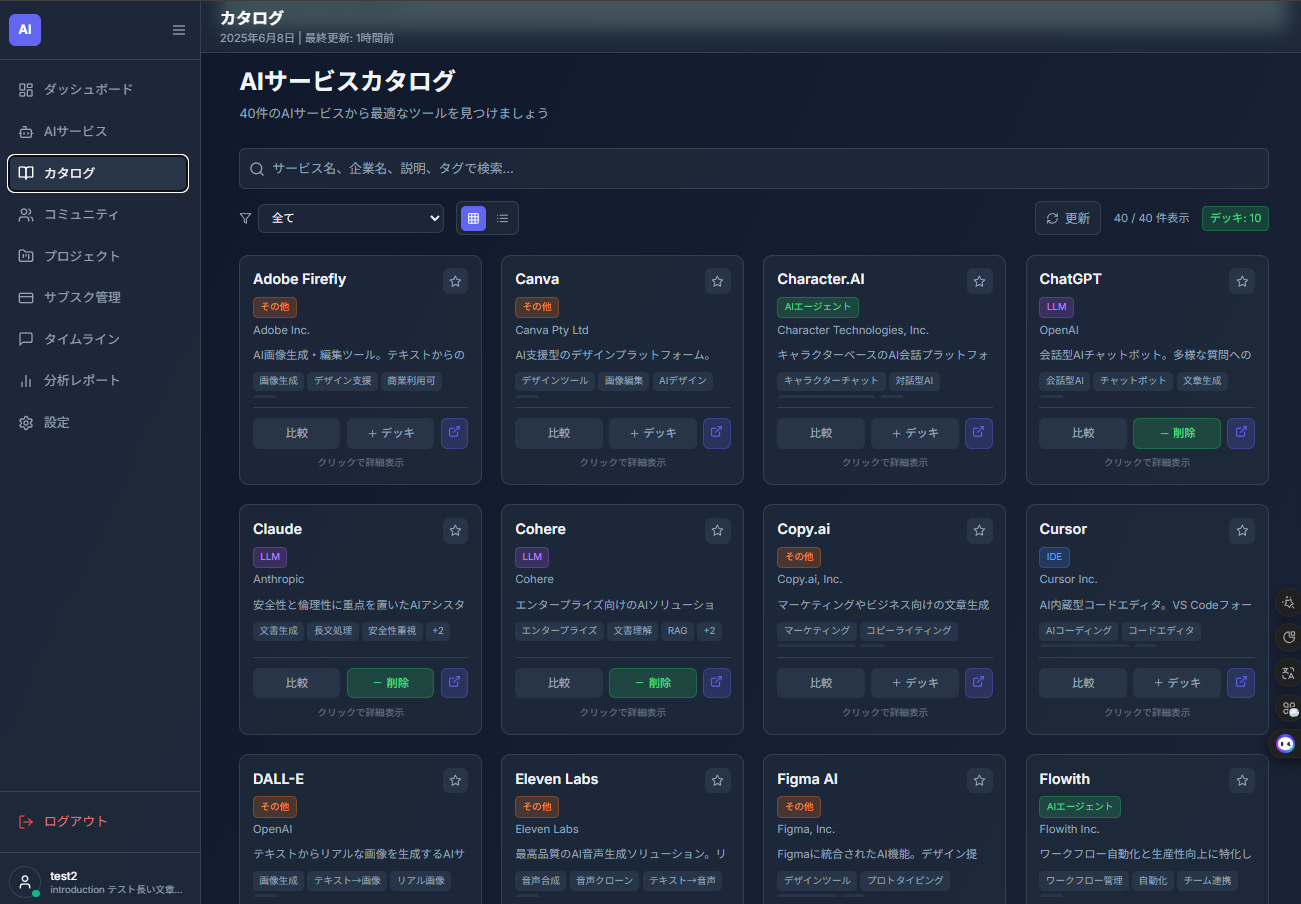Open the ダッシュボード page
The height and width of the screenshot is (904, 1301).
click(x=98, y=90)
